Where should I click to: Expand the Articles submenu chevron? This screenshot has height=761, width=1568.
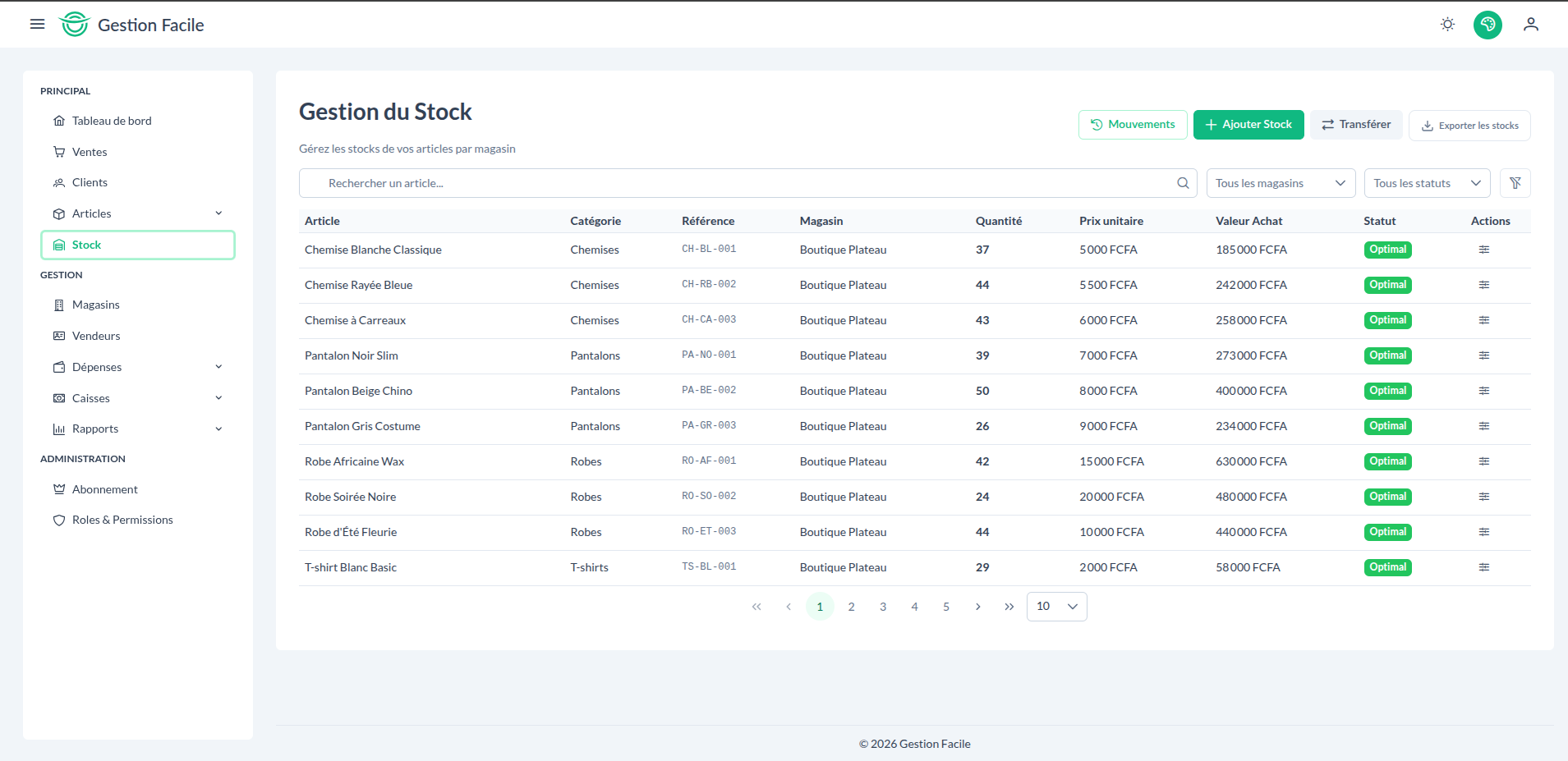point(218,213)
